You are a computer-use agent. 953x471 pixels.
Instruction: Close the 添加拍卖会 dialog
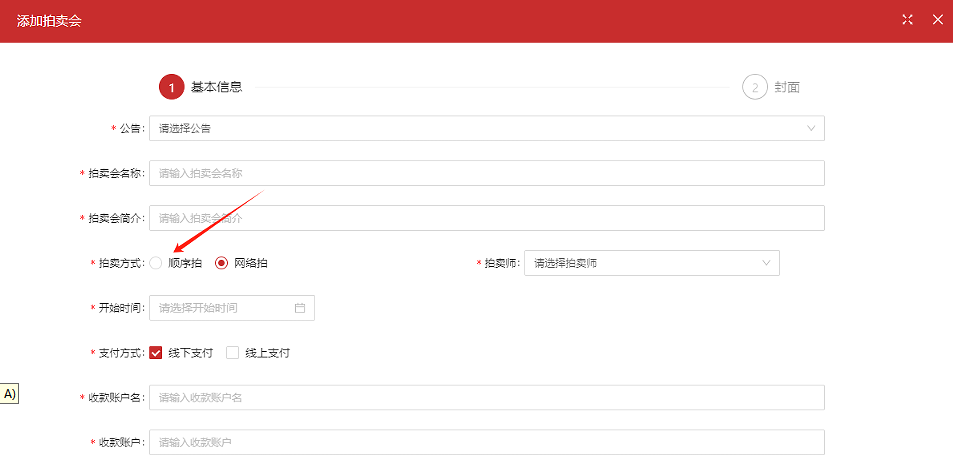pos(937,19)
